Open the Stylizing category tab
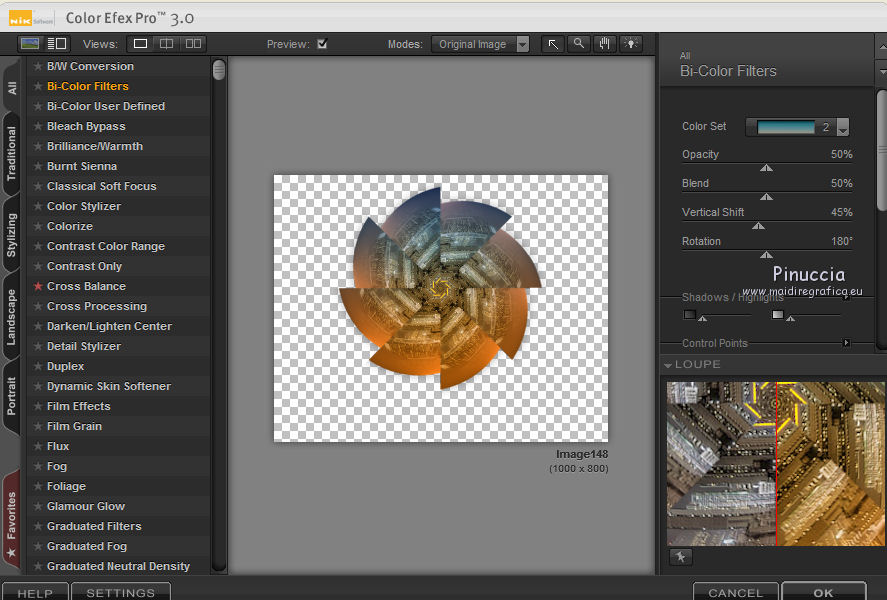The height and width of the screenshot is (600, 887). (12, 235)
